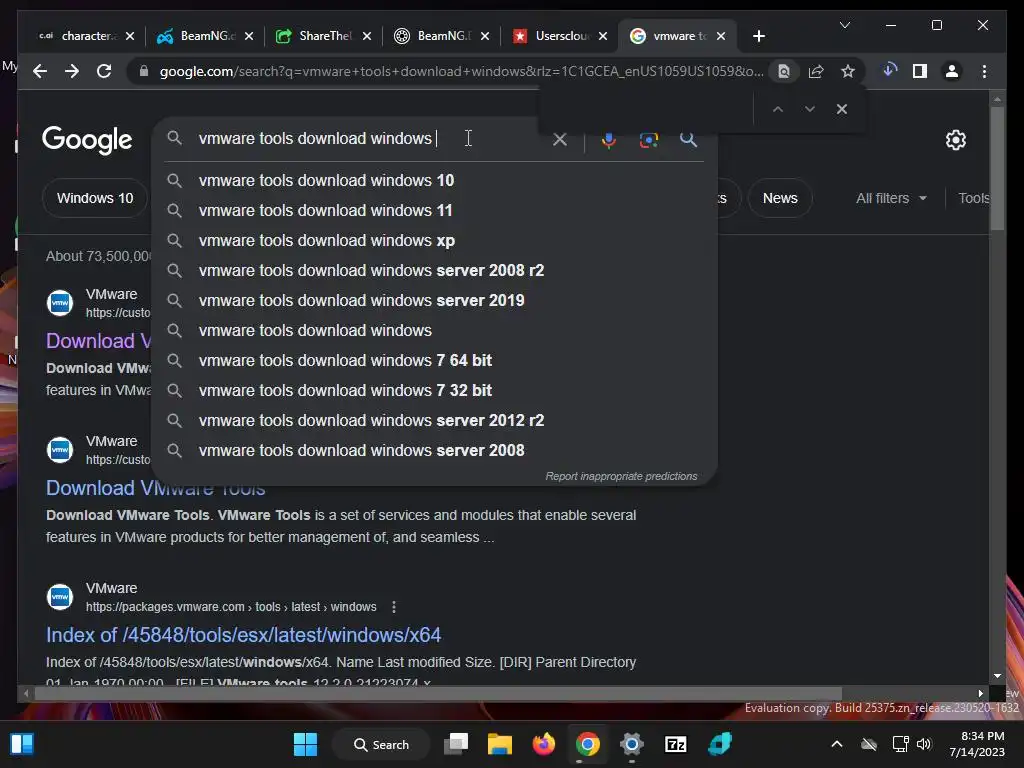Image resolution: width=1024 pixels, height=768 pixels.
Task: Select suggestion server 2008 r2
Action: (434, 270)
